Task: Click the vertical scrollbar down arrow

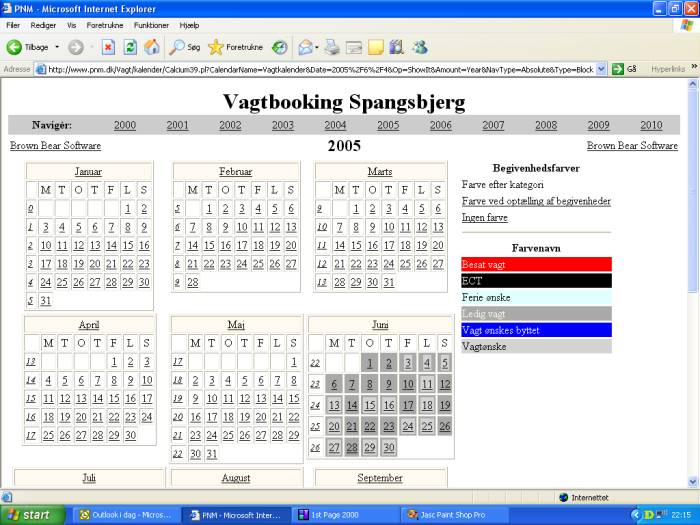Action: pyautogui.click(x=693, y=482)
